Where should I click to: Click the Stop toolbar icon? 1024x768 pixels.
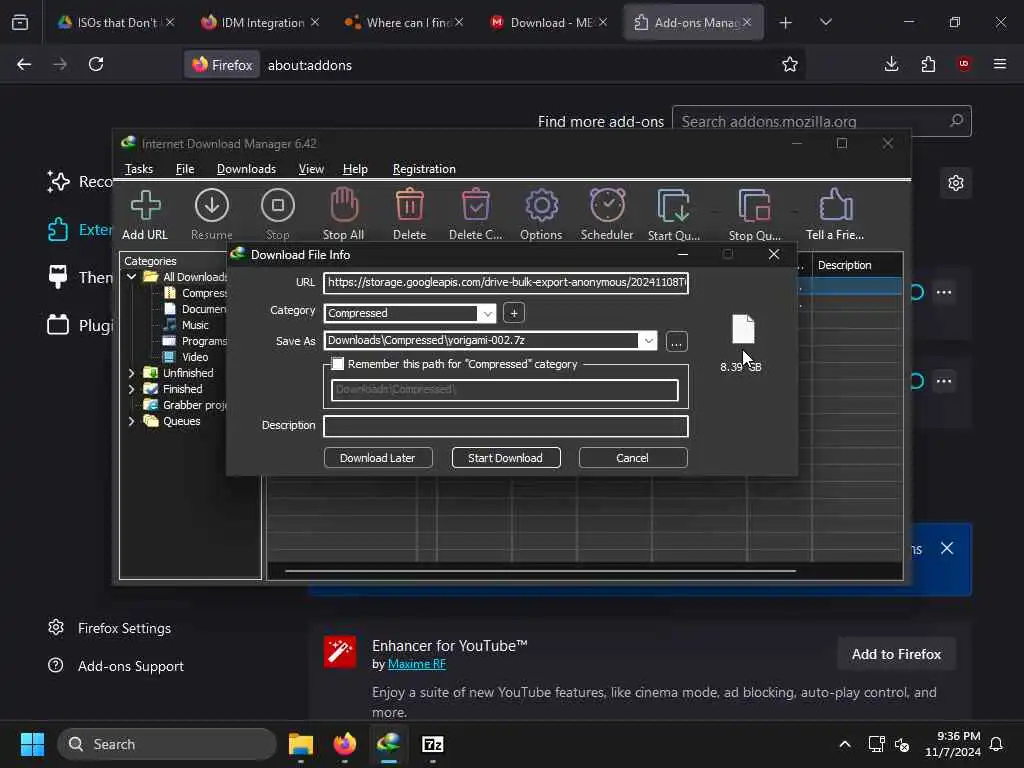point(278,206)
